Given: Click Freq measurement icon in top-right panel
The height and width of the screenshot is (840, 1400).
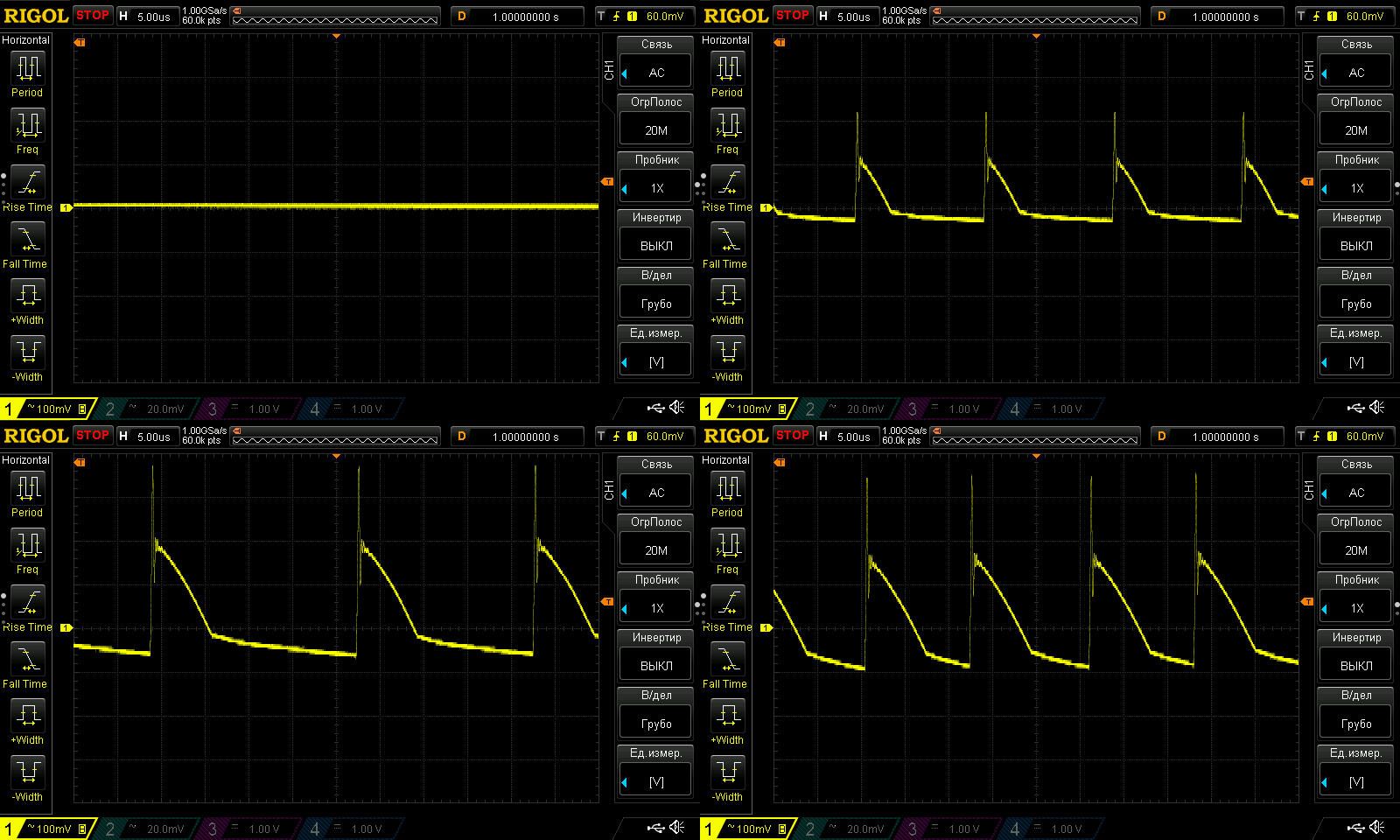Looking at the screenshot, I should click(x=727, y=125).
